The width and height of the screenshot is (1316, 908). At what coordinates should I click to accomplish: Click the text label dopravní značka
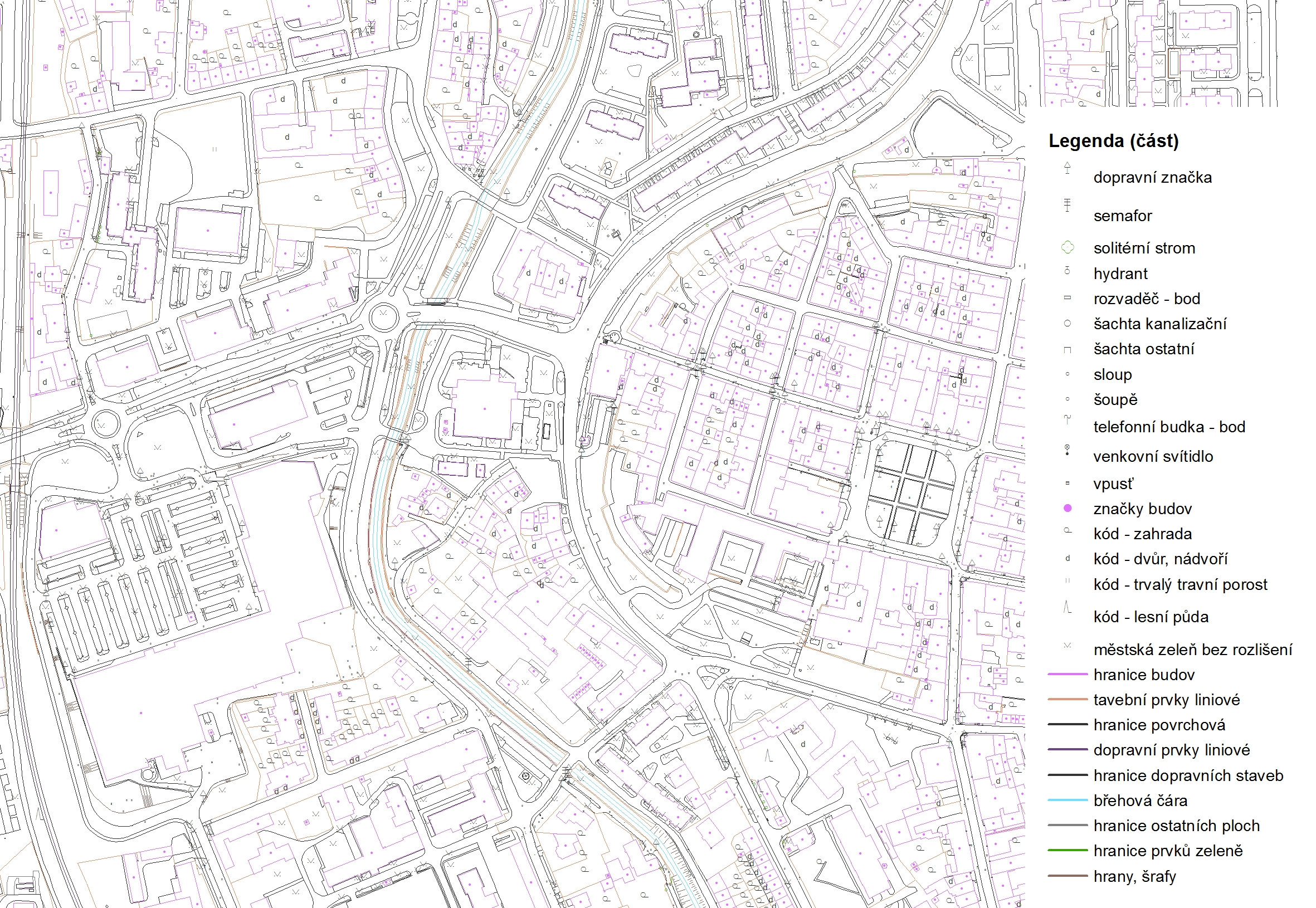pos(1152,178)
